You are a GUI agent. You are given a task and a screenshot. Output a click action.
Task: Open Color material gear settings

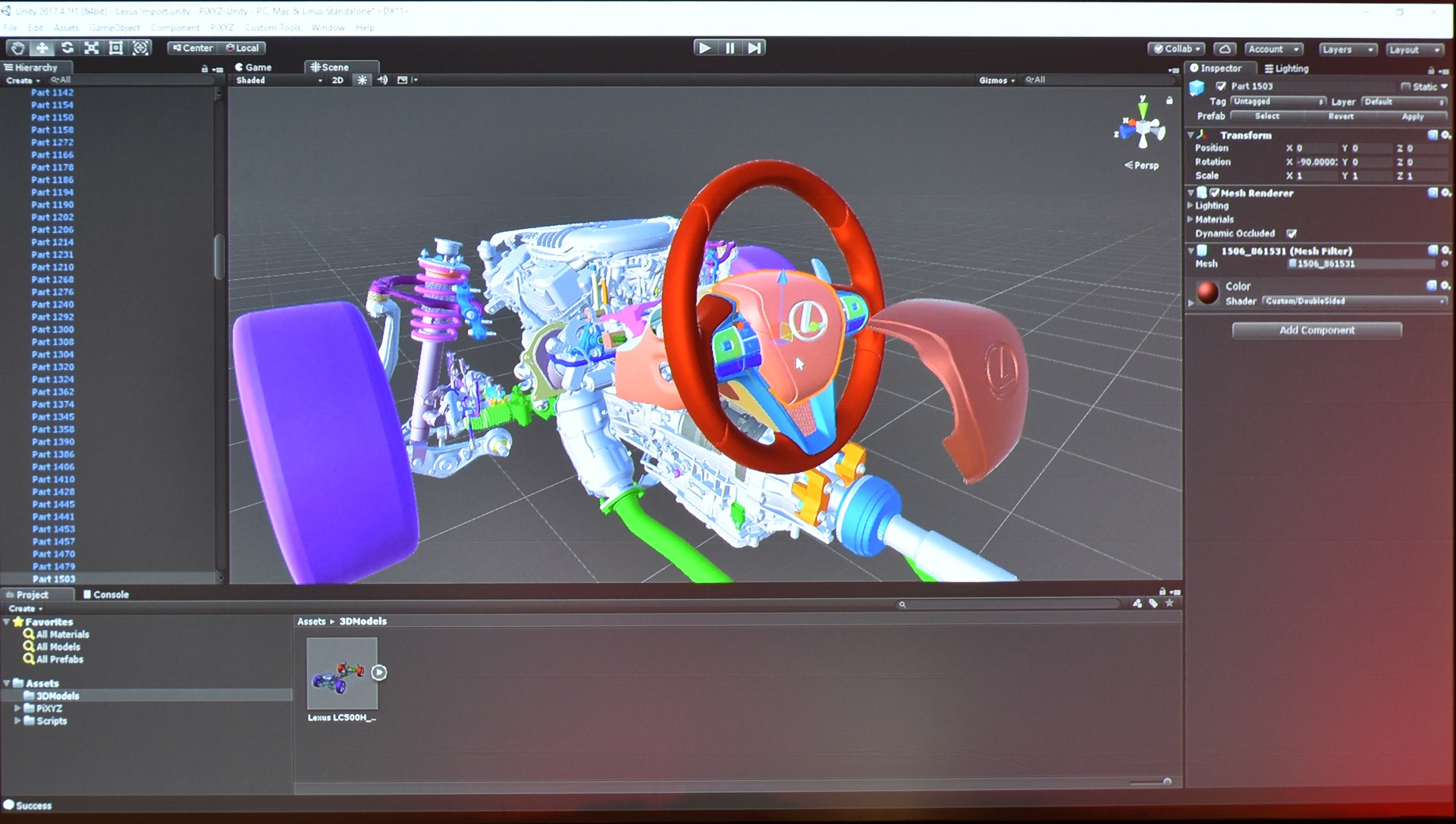pos(1445,286)
